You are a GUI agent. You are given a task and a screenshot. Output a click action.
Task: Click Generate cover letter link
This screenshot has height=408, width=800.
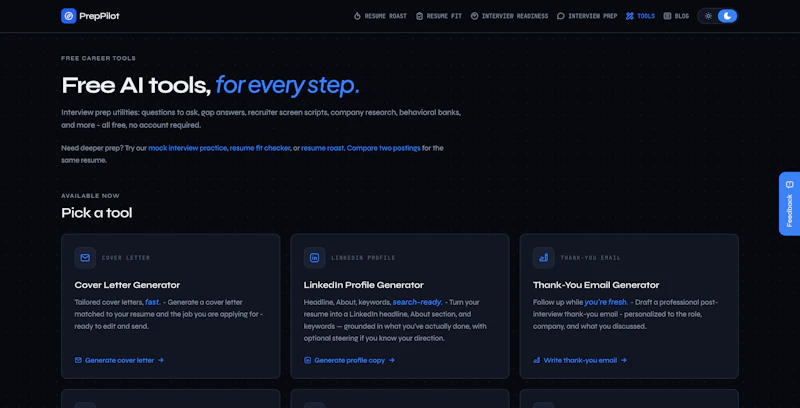coord(119,360)
